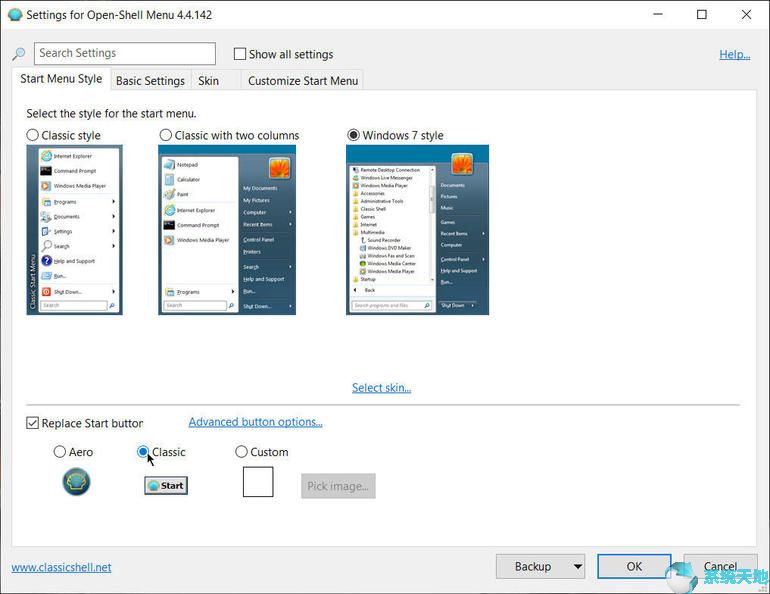This screenshot has height=594, width=770.
Task: Expand the Backup dropdown arrow
Action: 578,567
